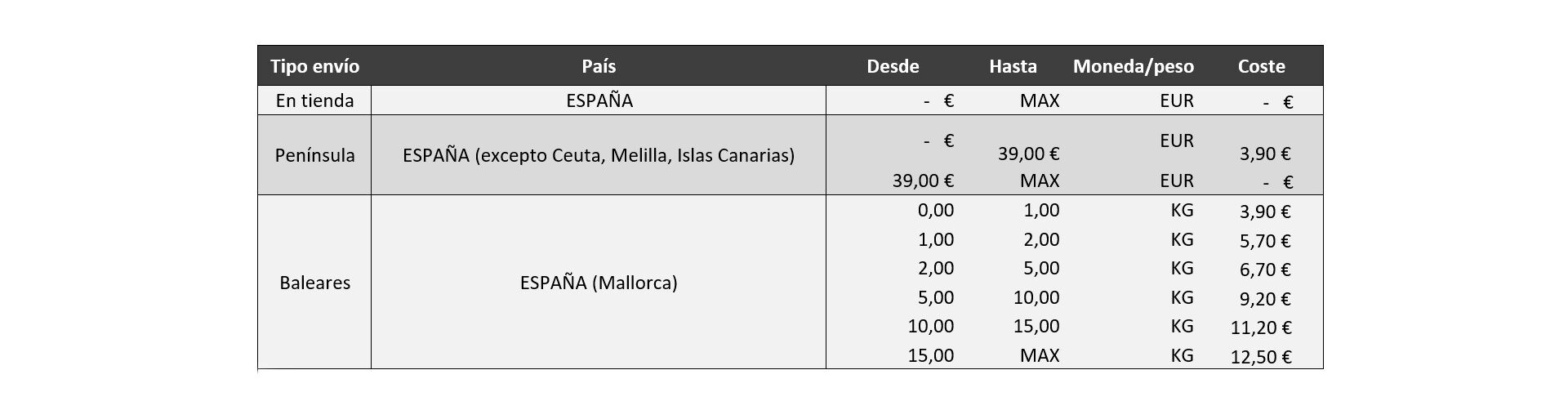The image size is (1568, 419).
Task: Select the 39,00 € Hasta value
Action: click(x=1028, y=154)
